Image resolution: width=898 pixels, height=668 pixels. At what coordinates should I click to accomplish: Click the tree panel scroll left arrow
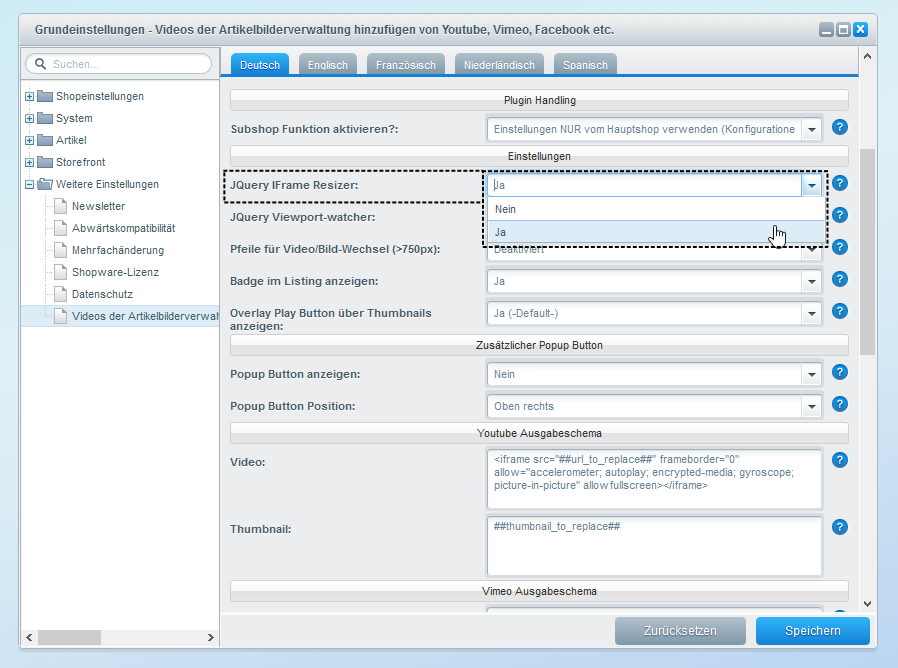pos(29,637)
